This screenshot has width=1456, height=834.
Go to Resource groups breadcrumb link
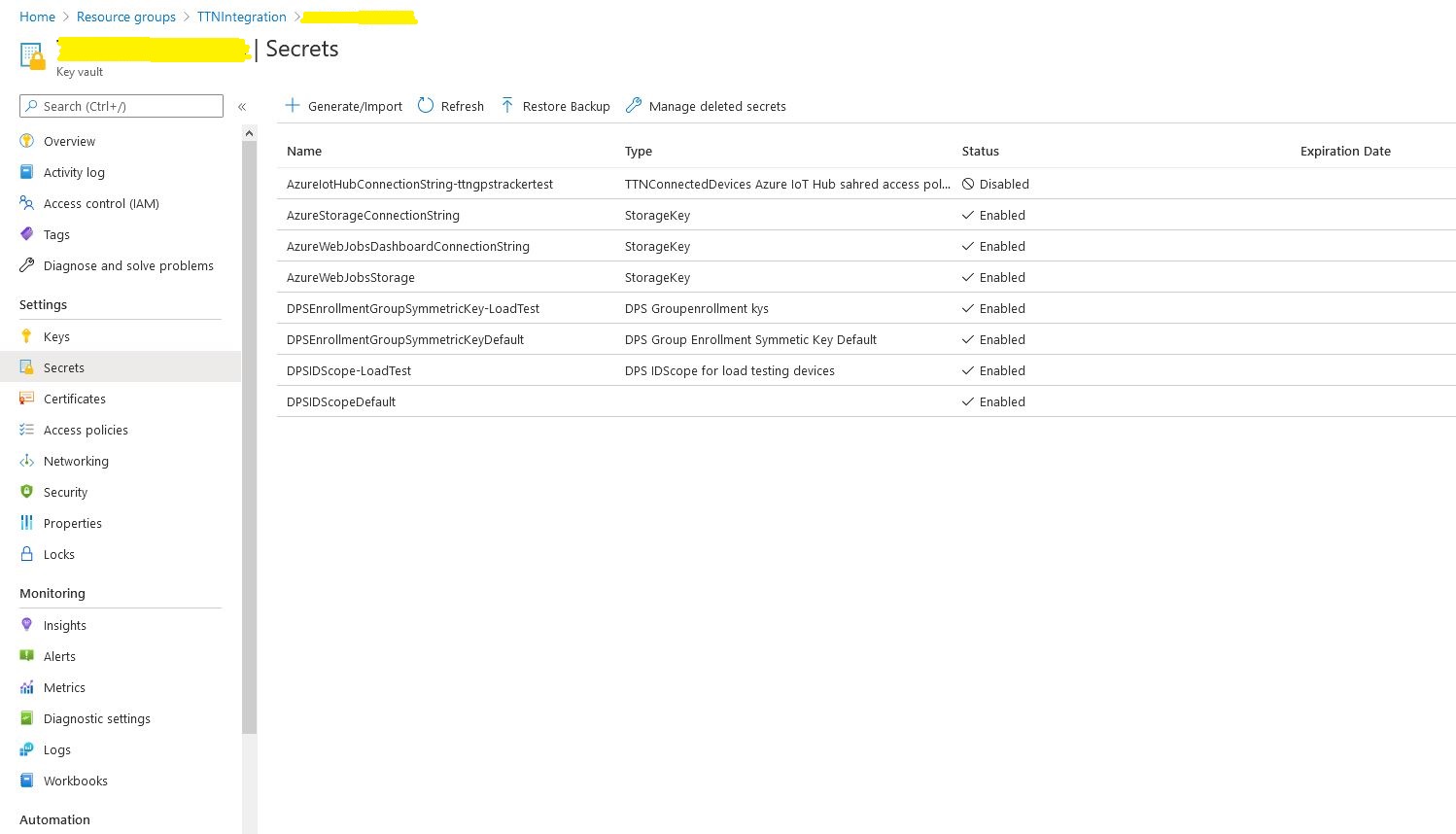(x=126, y=17)
